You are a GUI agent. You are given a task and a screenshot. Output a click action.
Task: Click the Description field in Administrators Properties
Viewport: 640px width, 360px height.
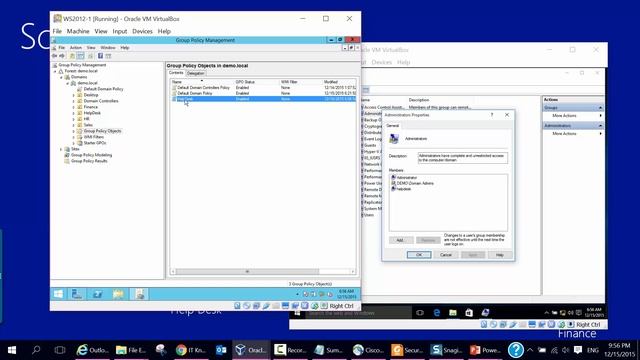462,158
